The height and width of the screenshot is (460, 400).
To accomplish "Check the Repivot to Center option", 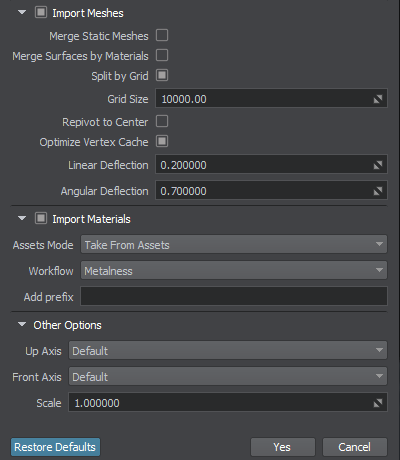I will pyautogui.click(x=162, y=121).
